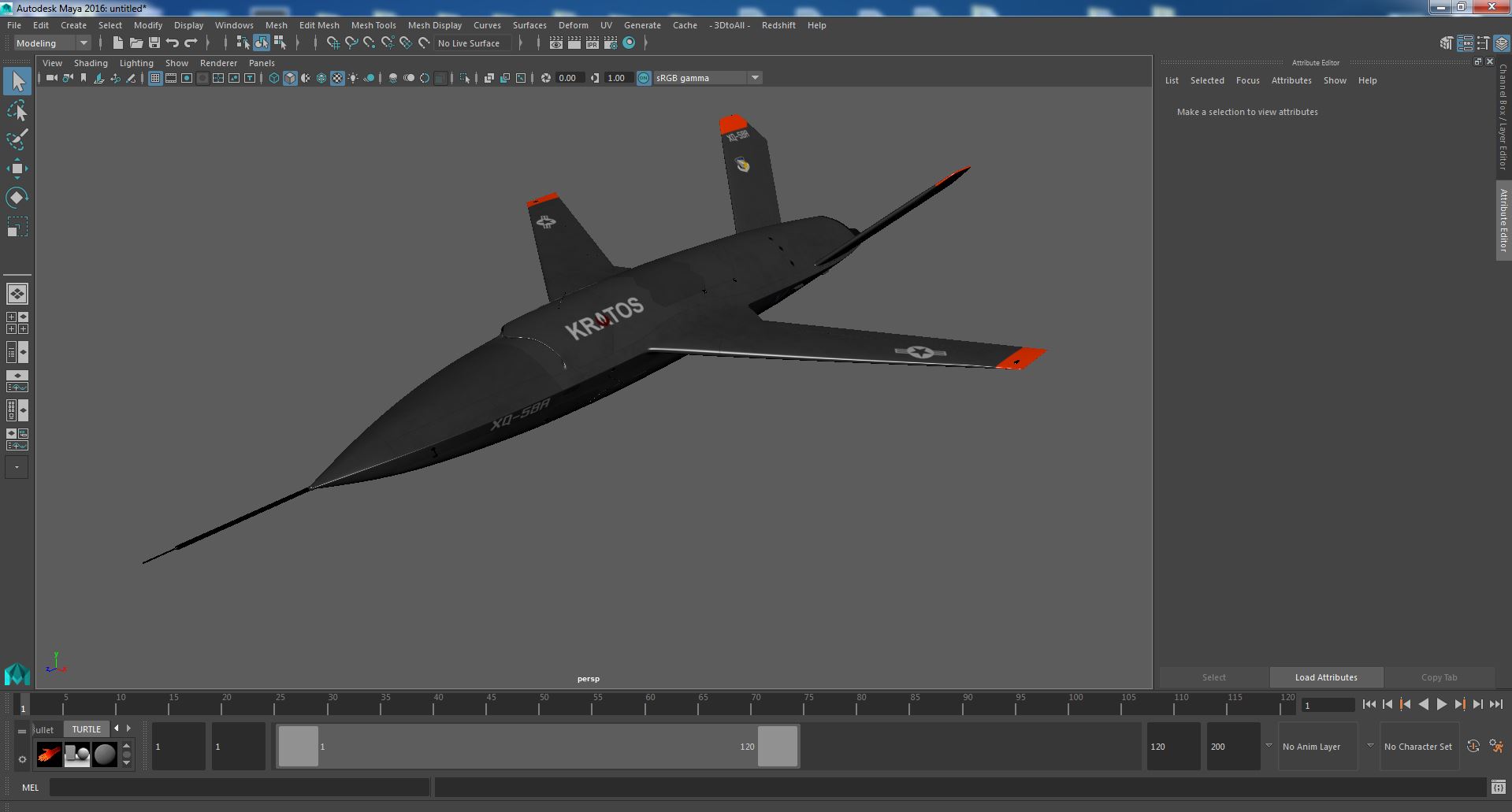1512x812 pixels.
Task: Click the Select Camera icon in the panel toolbar
Action: pyautogui.click(x=51, y=78)
